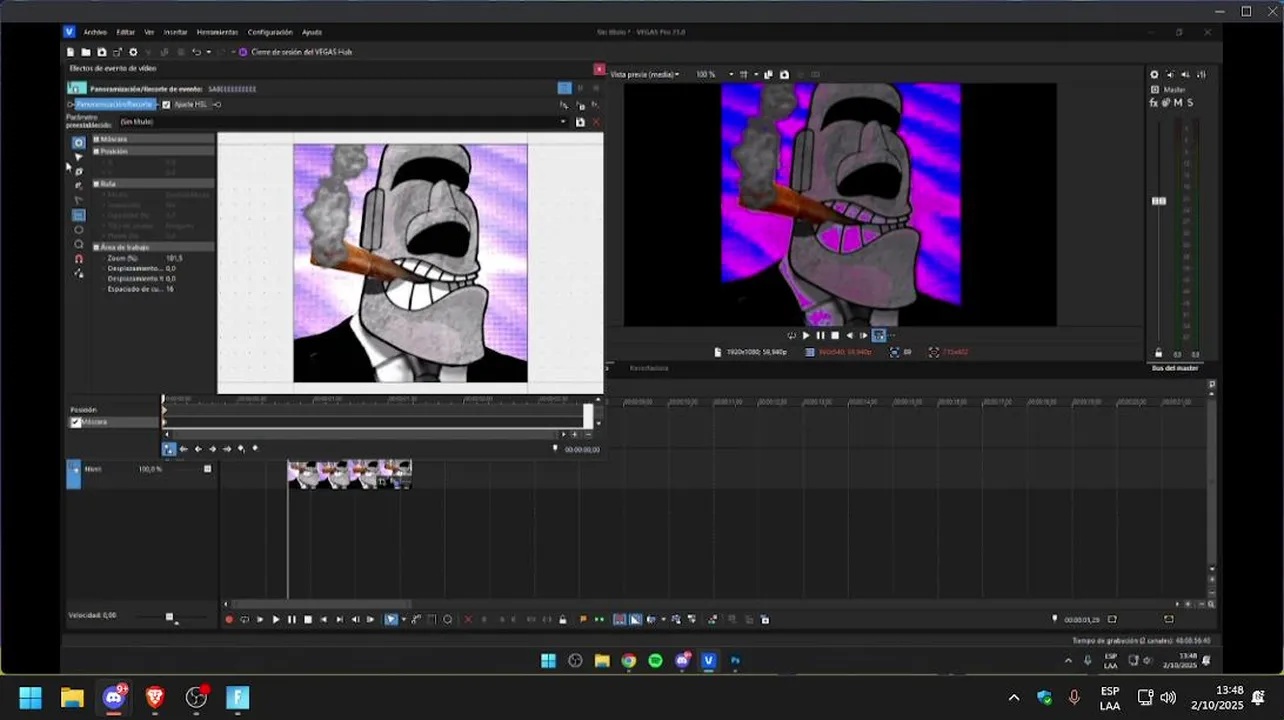Viewport: 1284px width, 720px height.
Task: Open the Ver menu
Action: [149, 32]
